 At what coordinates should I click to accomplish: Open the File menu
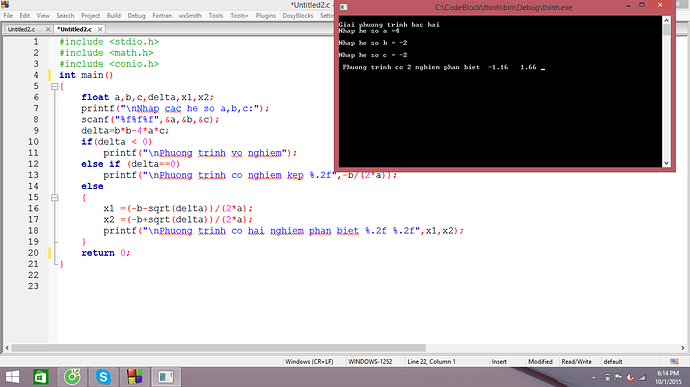8,15
